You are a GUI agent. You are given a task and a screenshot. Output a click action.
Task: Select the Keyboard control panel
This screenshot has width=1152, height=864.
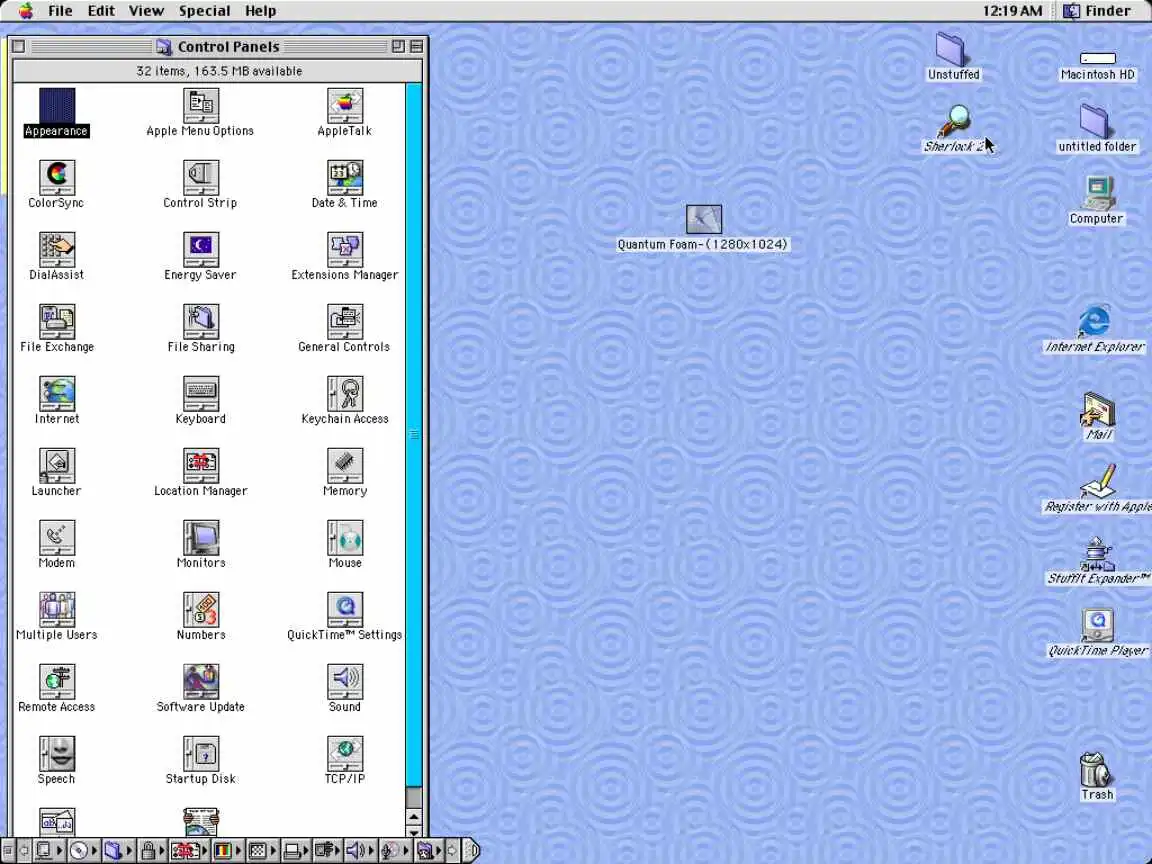201,394
